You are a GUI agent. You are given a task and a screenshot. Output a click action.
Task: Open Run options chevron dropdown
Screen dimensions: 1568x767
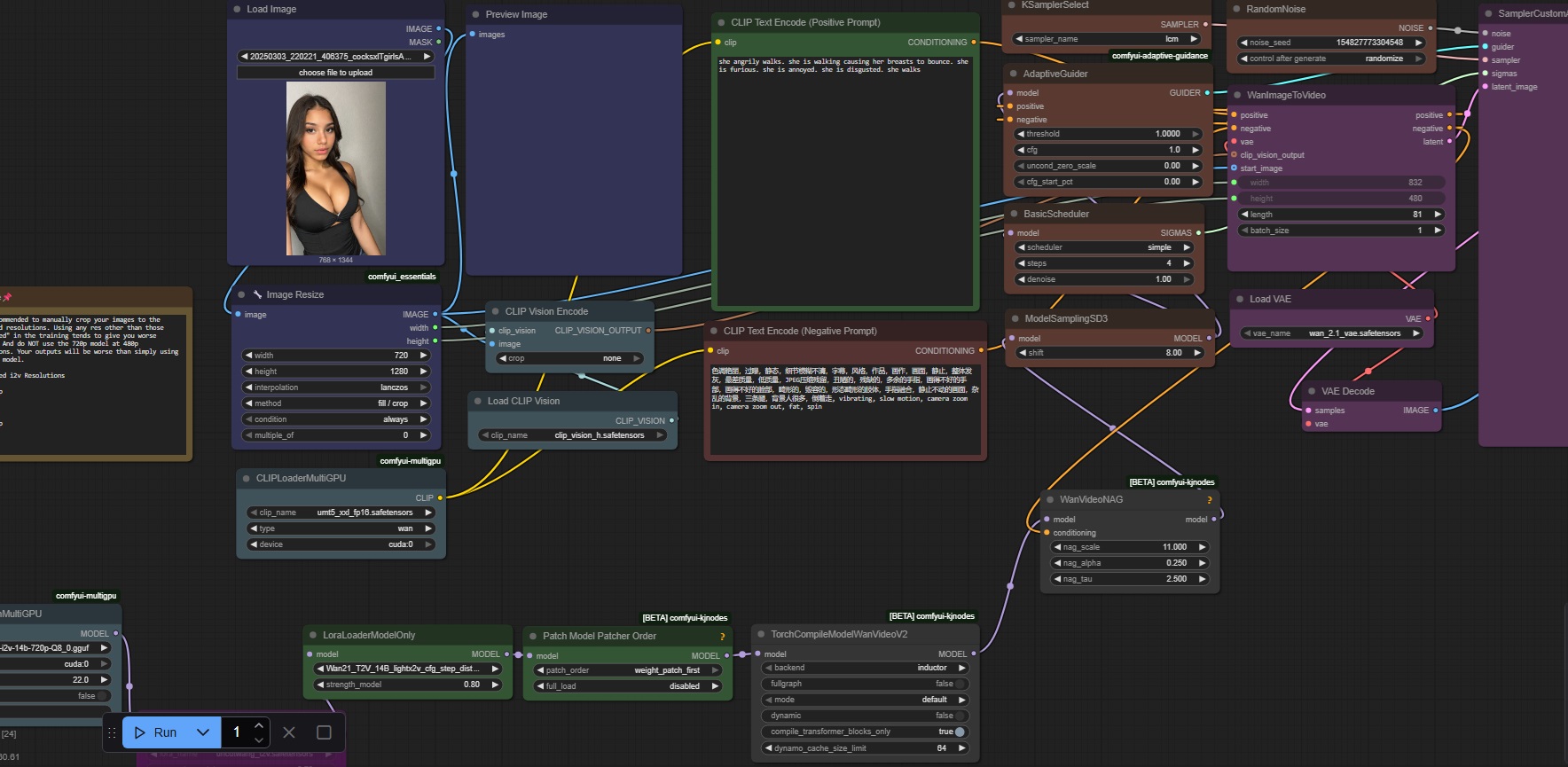[x=203, y=732]
